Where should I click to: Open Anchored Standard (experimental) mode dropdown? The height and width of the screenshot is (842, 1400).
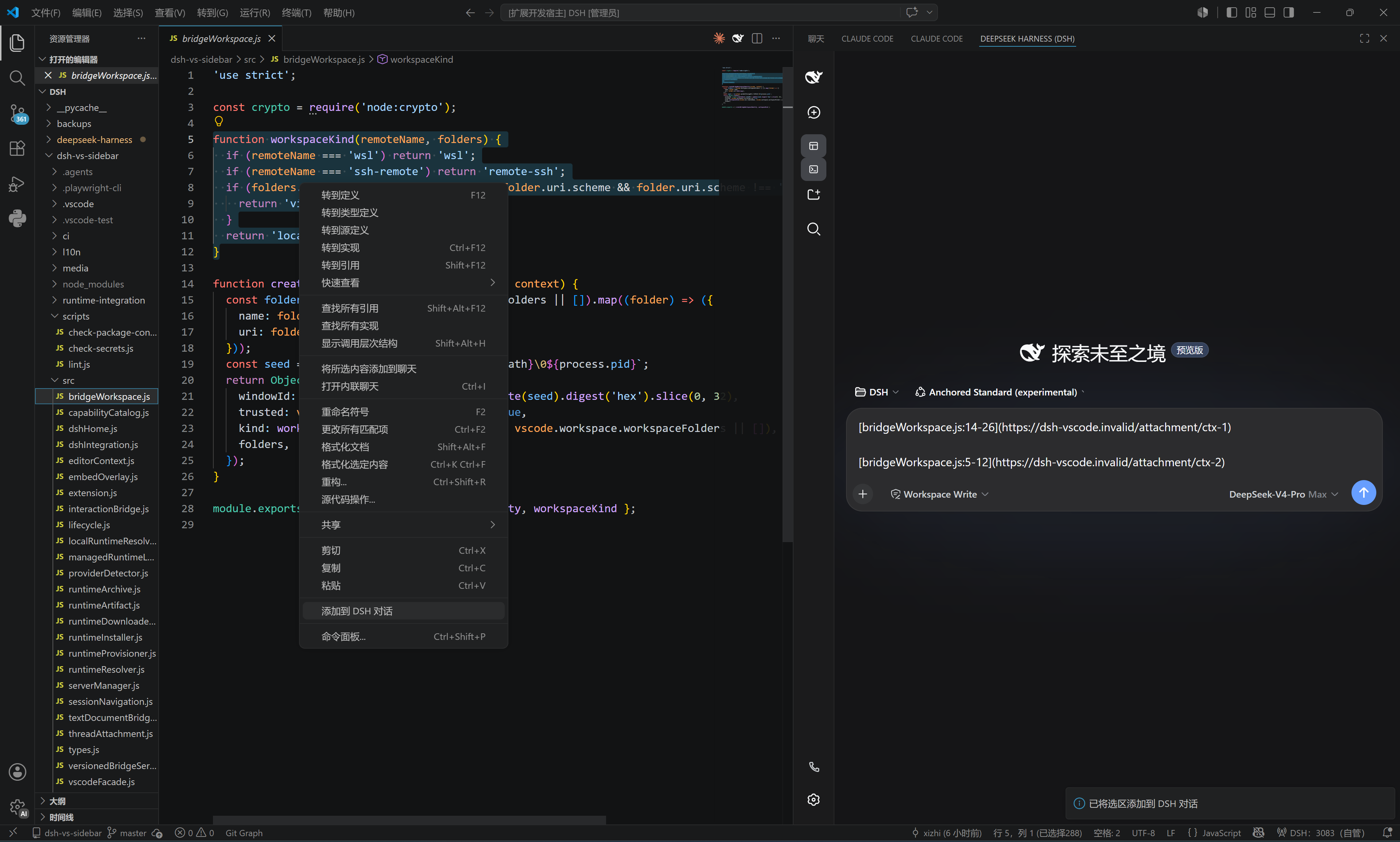click(x=999, y=392)
